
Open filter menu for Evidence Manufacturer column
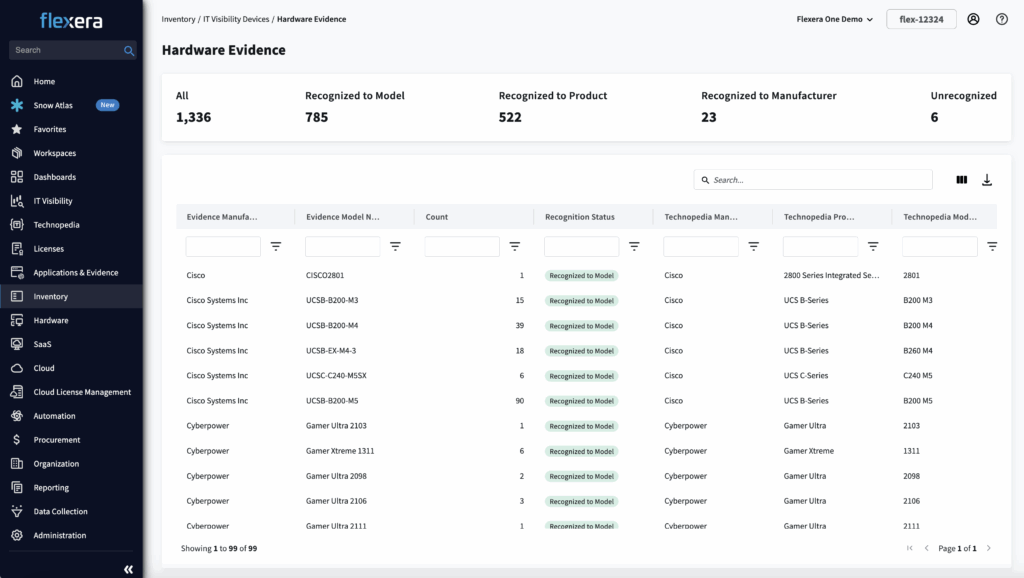coord(276,246)
